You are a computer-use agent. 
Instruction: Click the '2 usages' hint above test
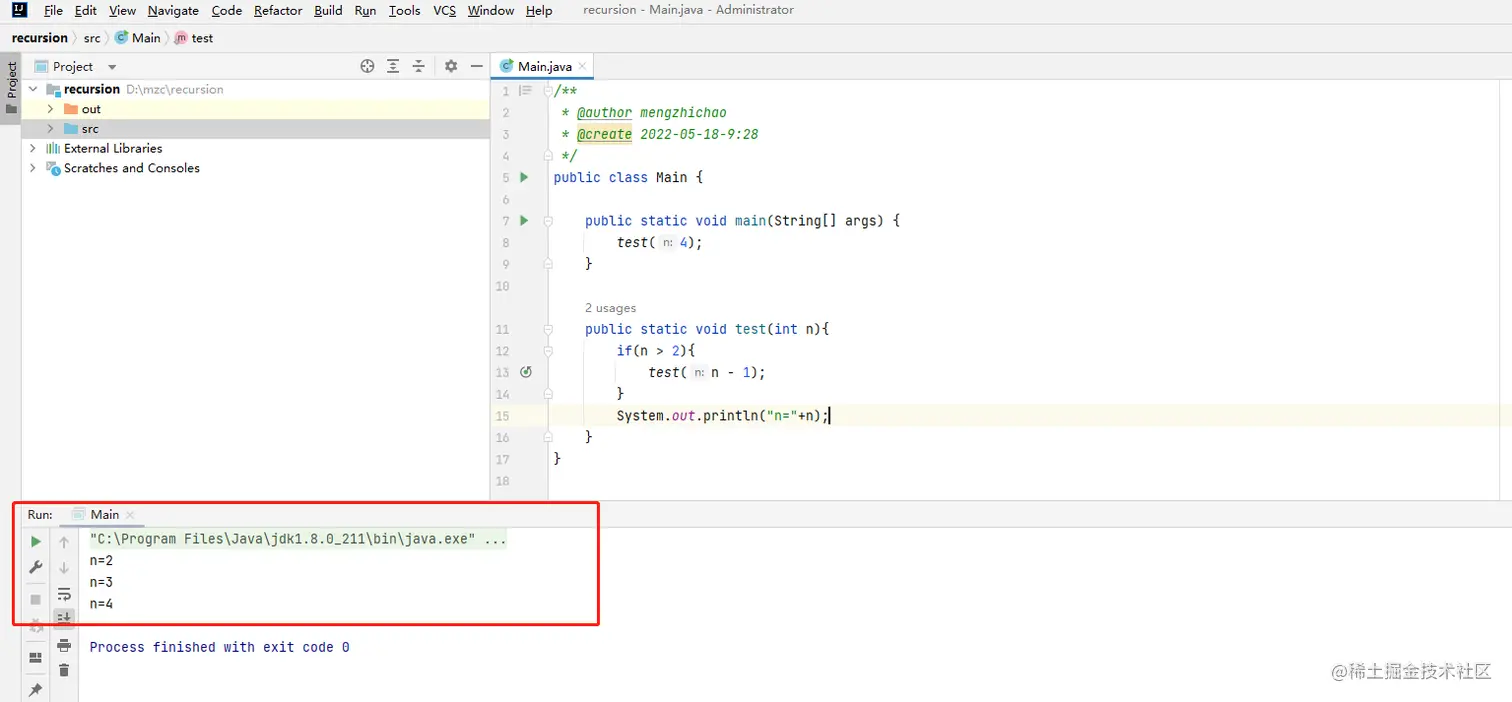pos(610,308)
